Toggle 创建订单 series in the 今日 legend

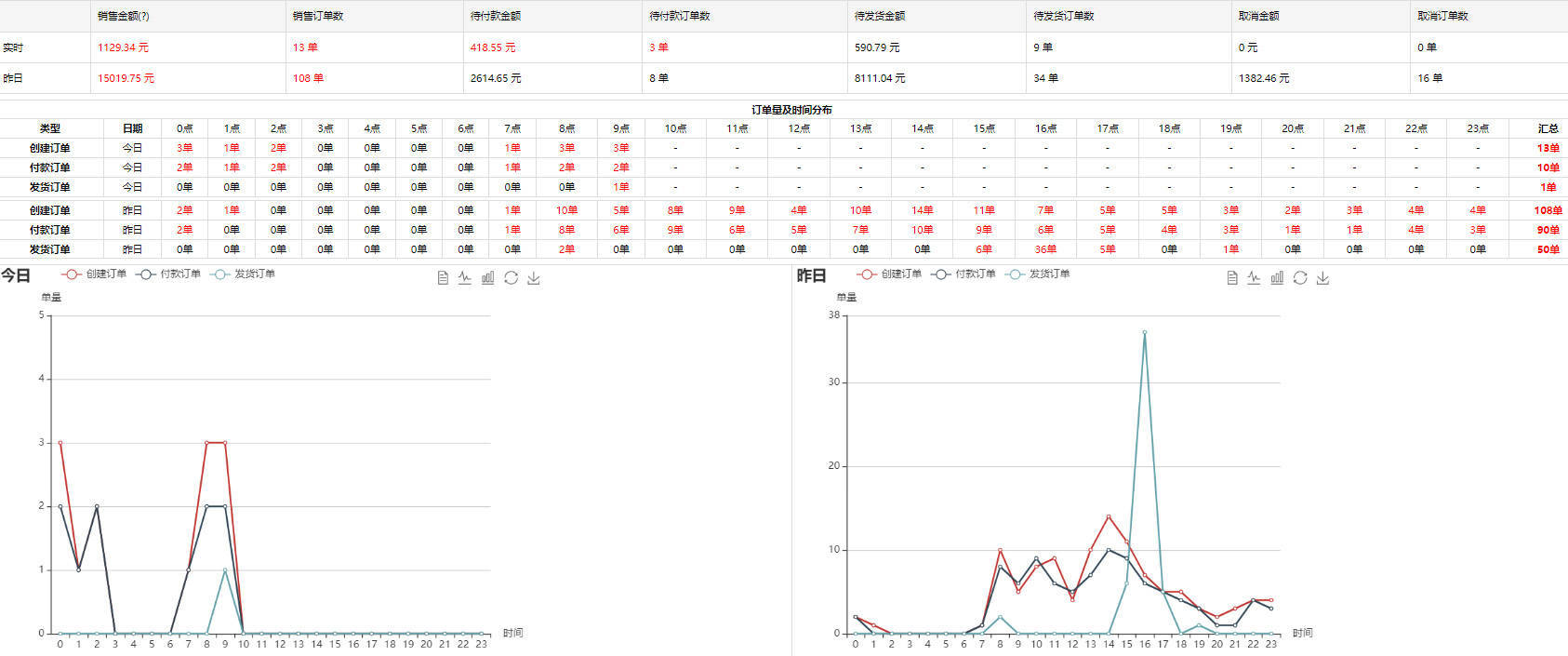tap(94, 274)
